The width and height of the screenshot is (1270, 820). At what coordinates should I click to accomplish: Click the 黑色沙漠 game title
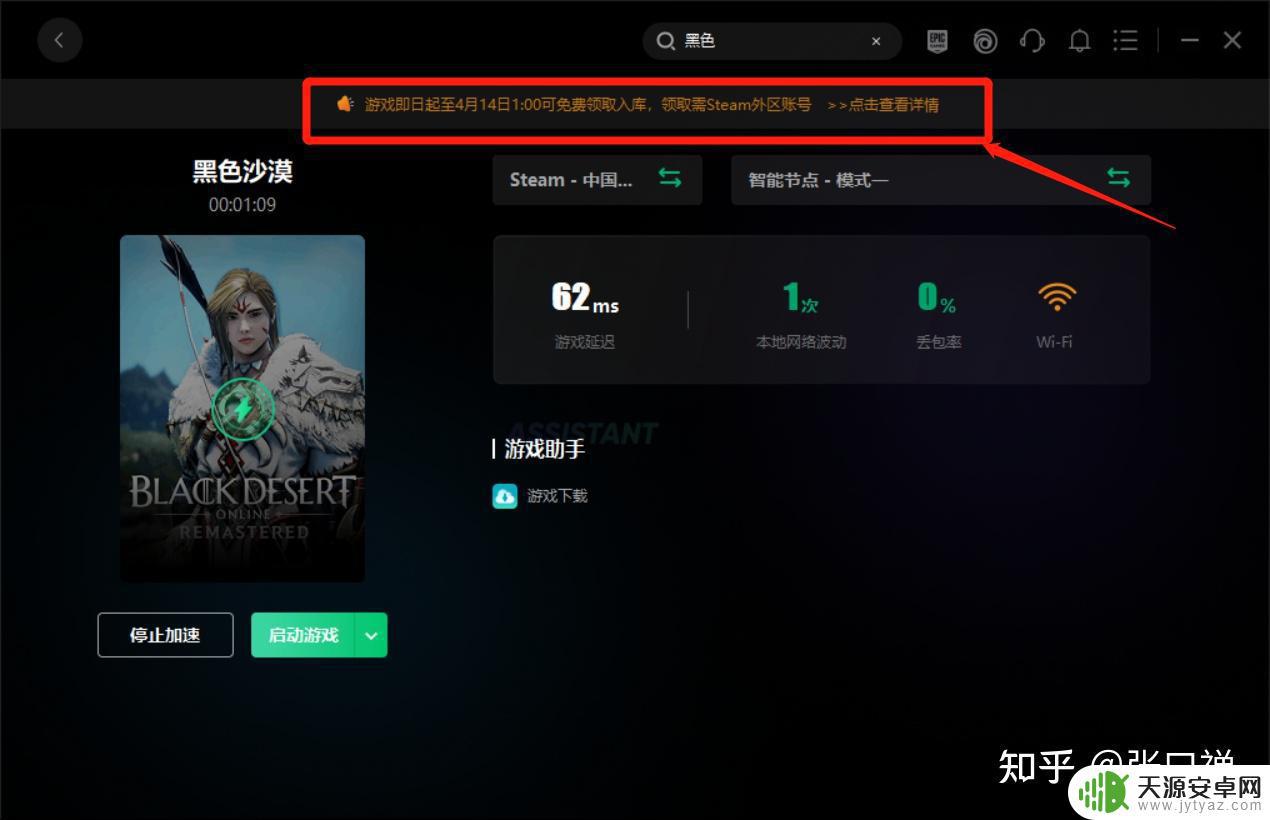click(242, 172)
